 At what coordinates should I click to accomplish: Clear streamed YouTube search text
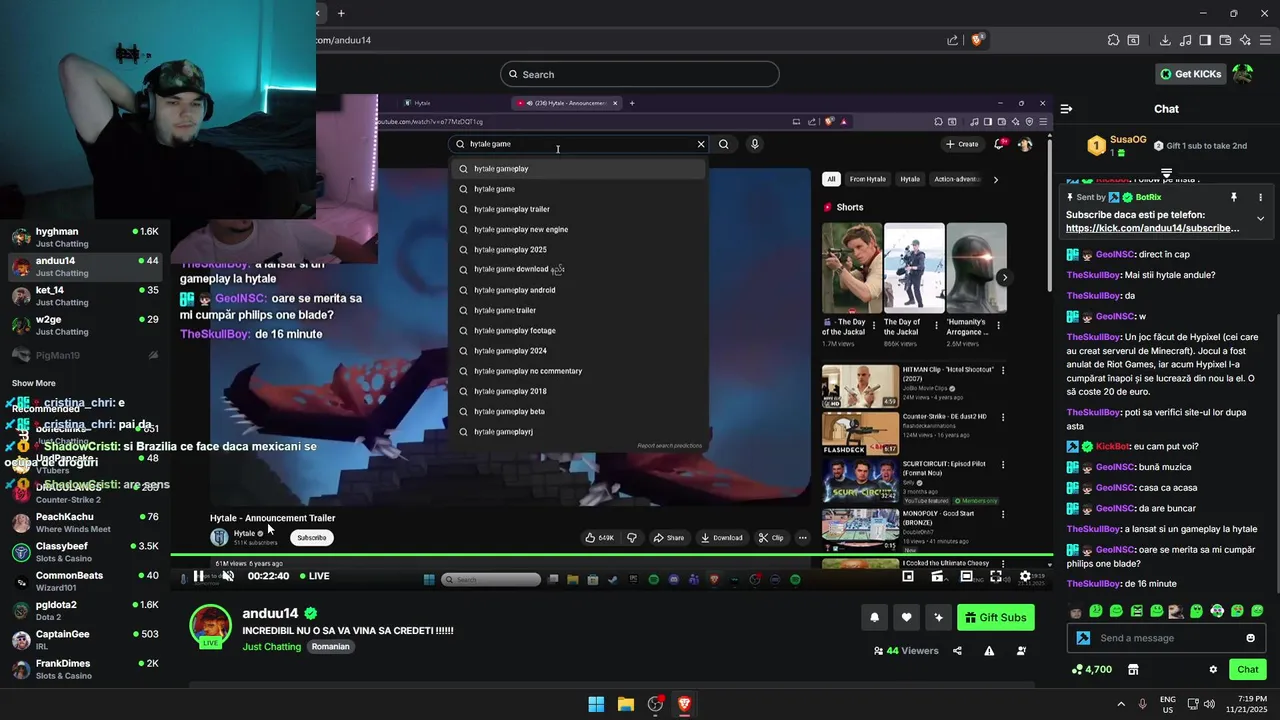point(701,144)
